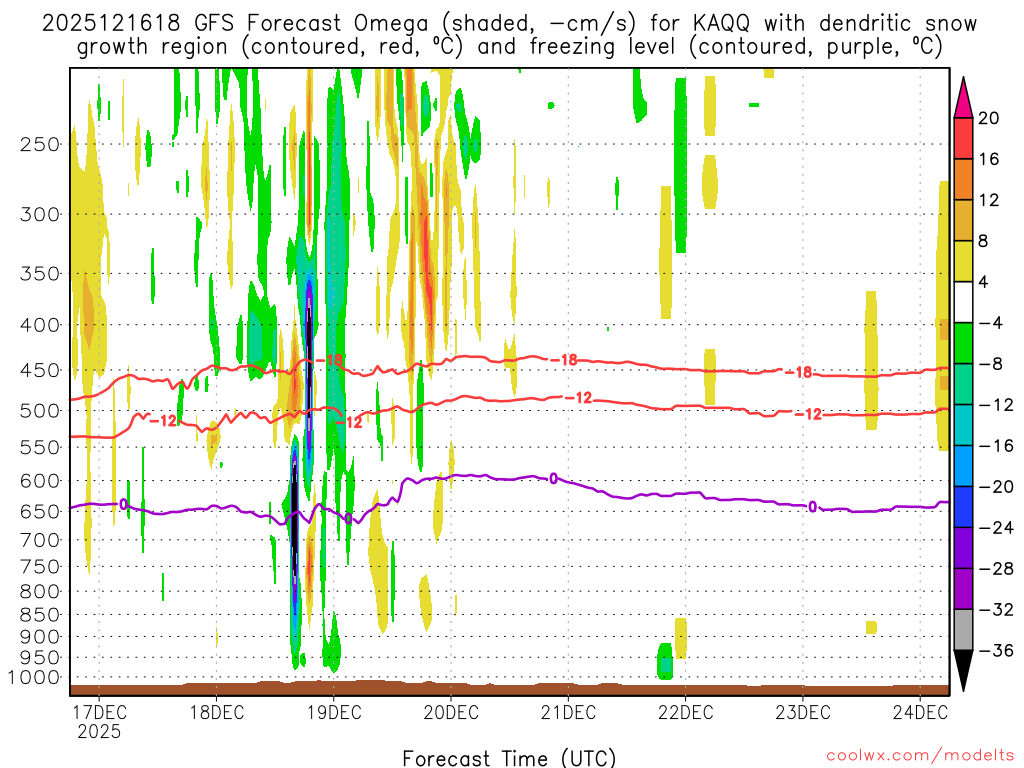The height and width of the screenshot is (768, 1024).
Task: Click the 300 pressure level label
Action: [40, 214]
